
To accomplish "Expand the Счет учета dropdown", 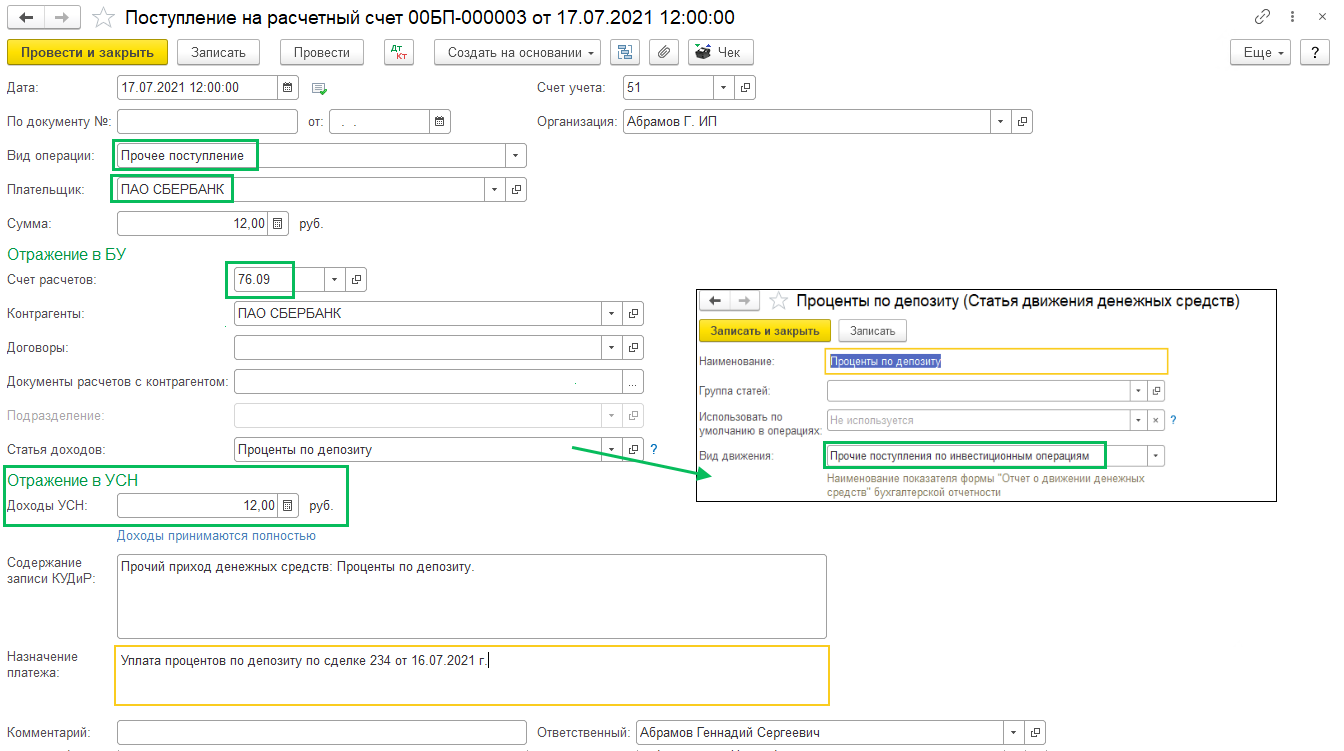I will [723, 87].
